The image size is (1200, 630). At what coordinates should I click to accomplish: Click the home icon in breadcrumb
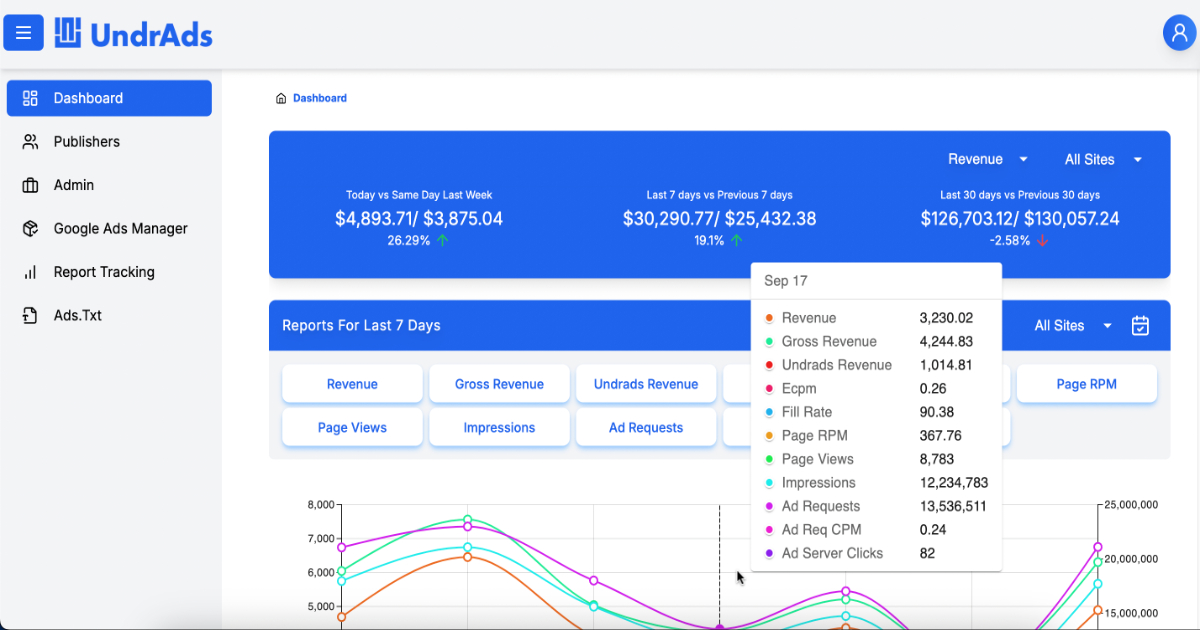[281, 98]
